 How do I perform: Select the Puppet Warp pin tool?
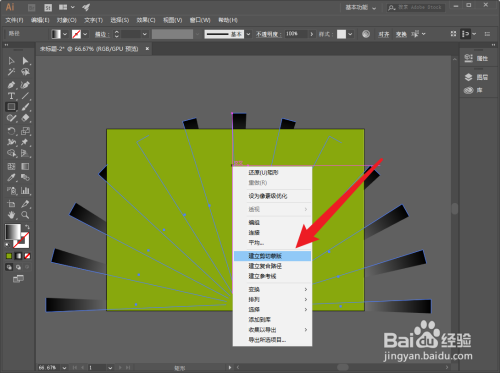tap(25, 142)
